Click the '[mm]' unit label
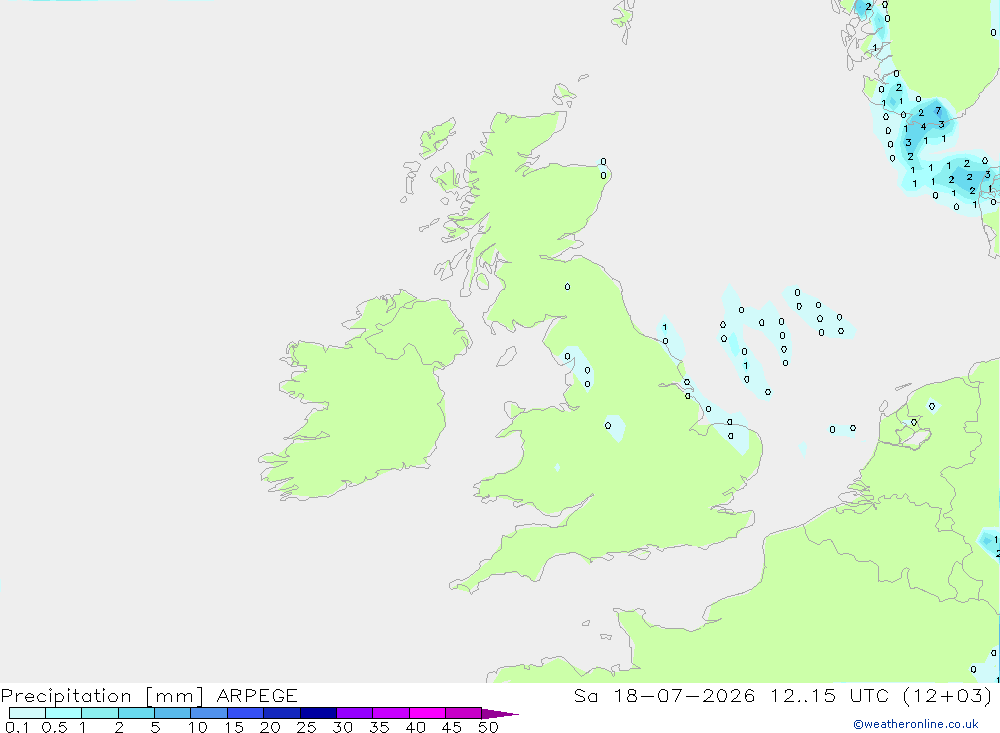The width and height of the screenshot is (1000, 733). (174, 696)
